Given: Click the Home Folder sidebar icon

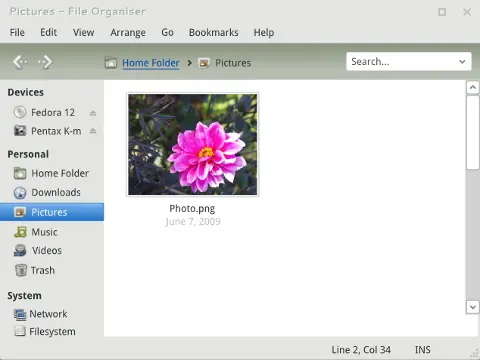Looking at the screenshot, I should [x=20, y=173].
